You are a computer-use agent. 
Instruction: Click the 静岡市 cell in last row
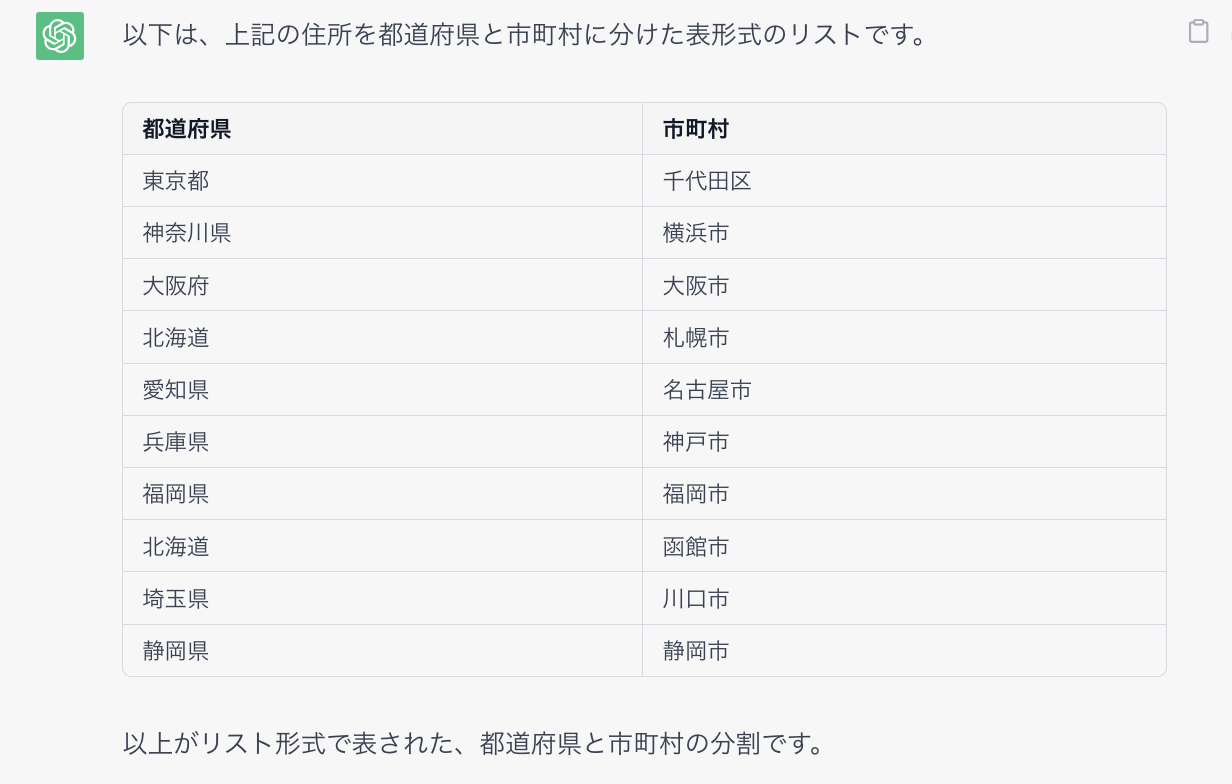(x=904, y=651)
